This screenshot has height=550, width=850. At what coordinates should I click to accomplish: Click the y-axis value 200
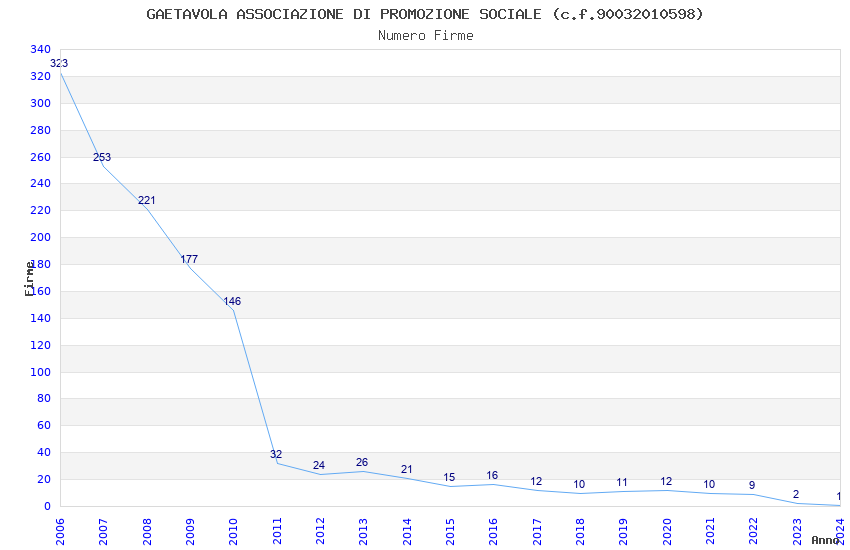pos(41,237)
